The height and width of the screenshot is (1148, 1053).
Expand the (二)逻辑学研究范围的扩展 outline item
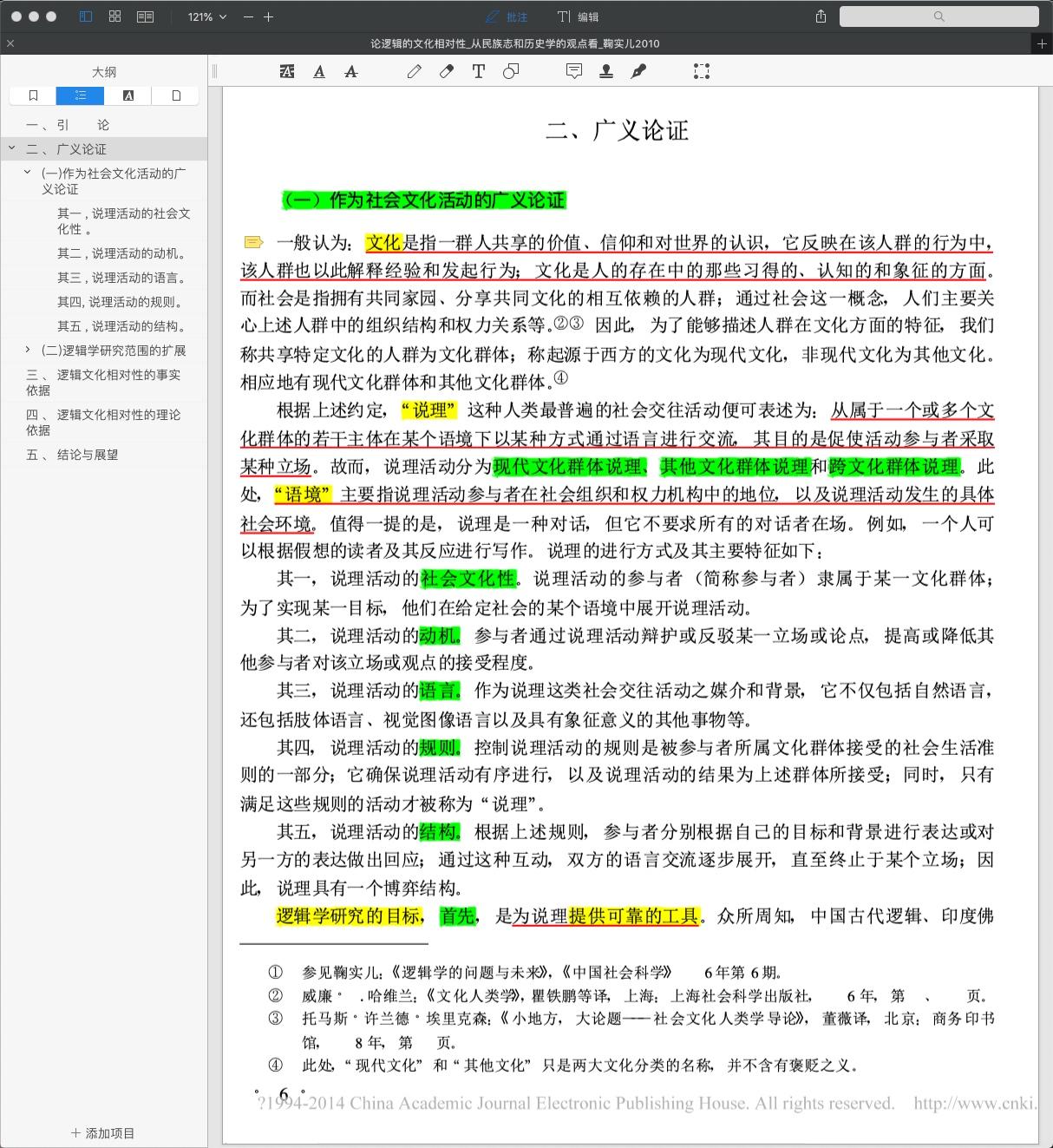(27, 350)
